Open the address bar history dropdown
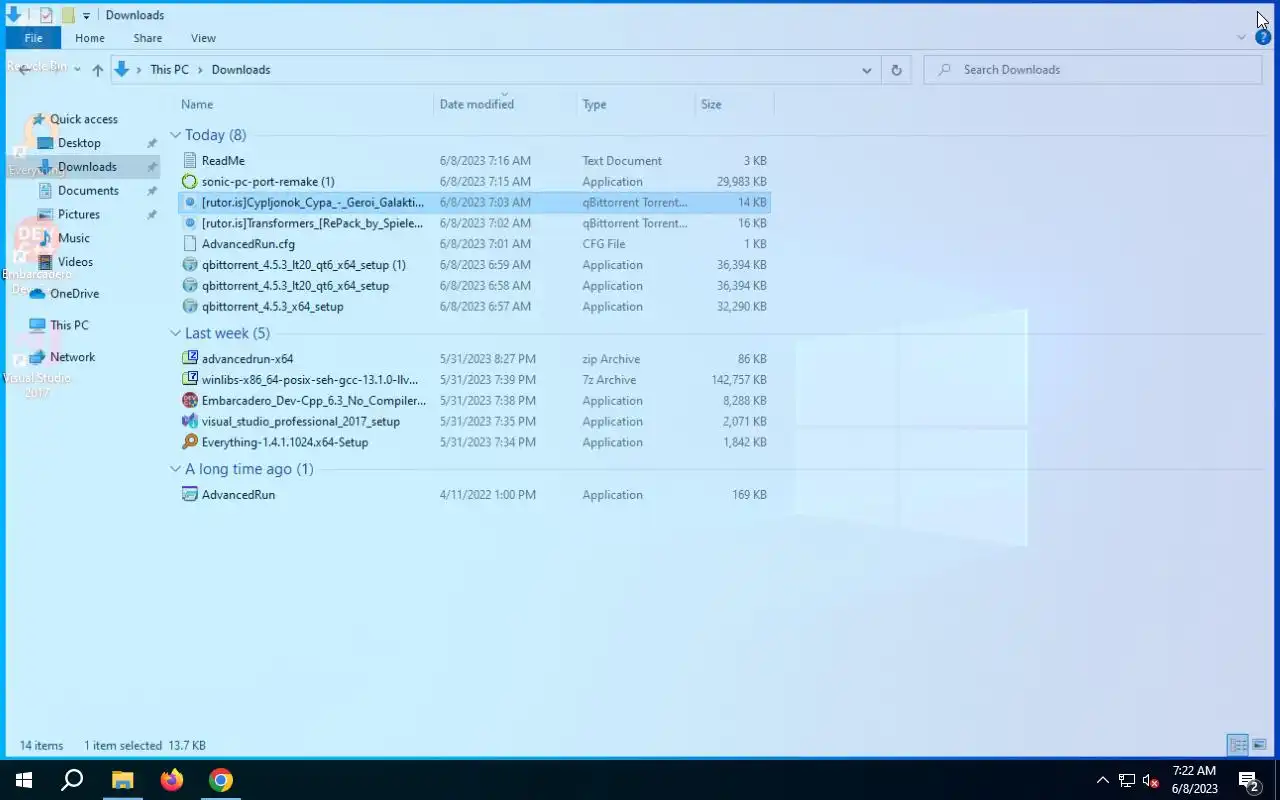The width and height of the screenshot is (1280, 800). [866, 70]
